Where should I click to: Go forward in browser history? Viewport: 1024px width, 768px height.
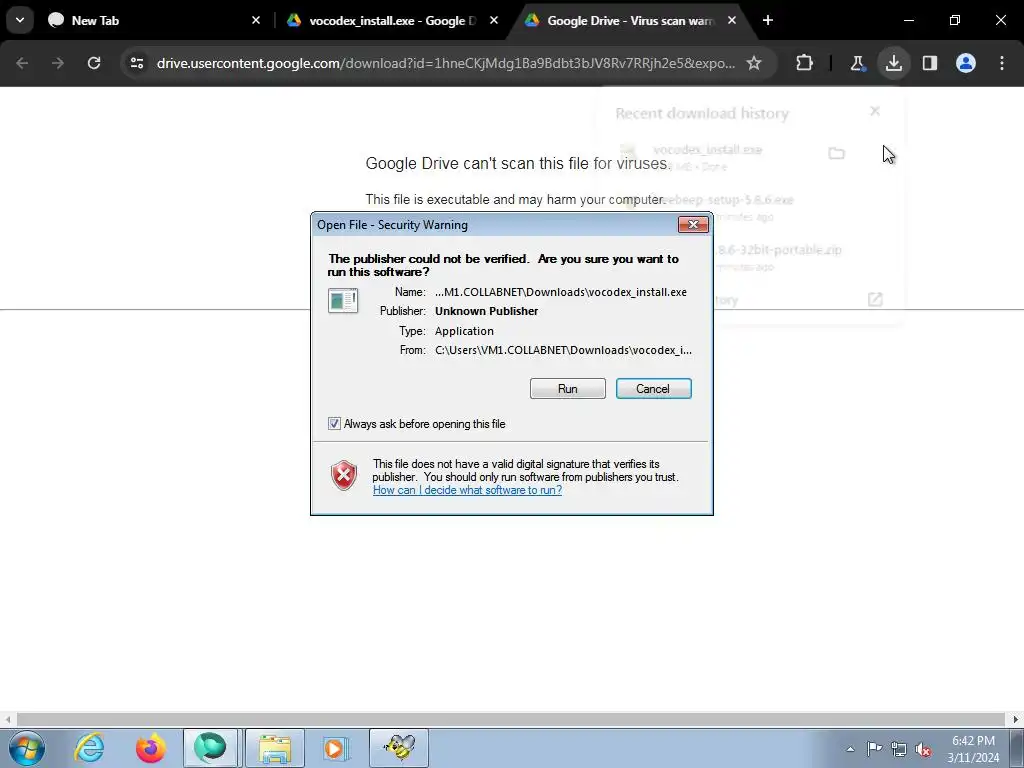pyautogui.click(x=58, y=63)
